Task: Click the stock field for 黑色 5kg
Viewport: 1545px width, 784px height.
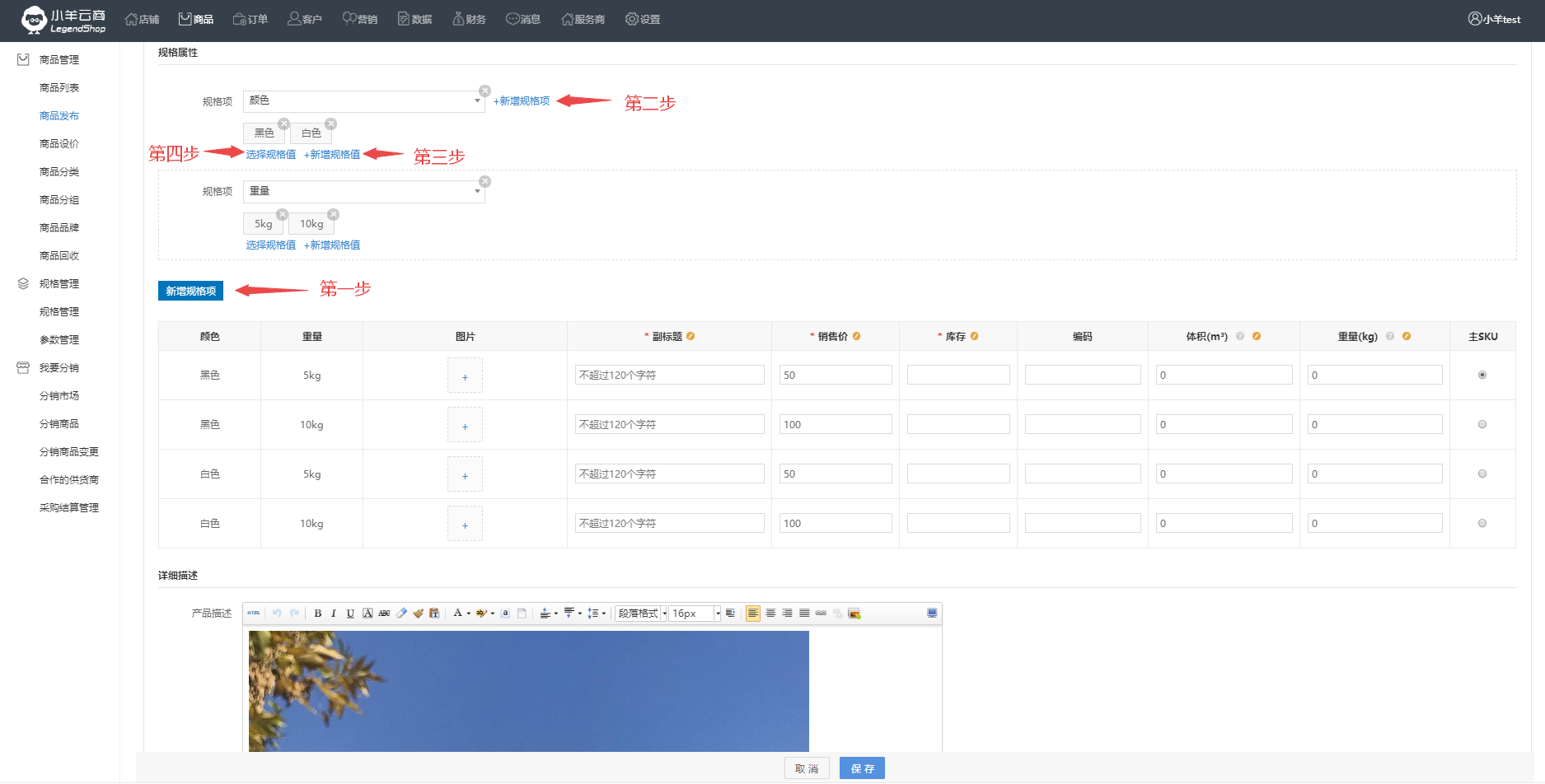Action: (x=958, y=376)
